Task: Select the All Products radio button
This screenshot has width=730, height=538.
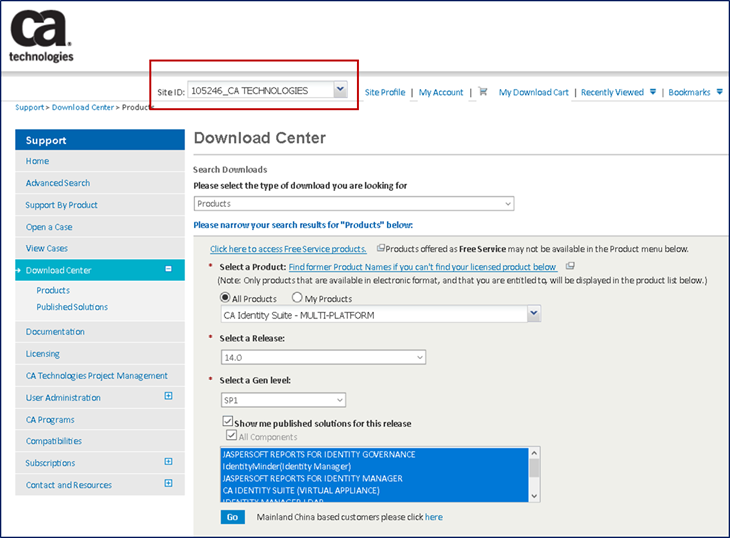Action: (225, 297)
